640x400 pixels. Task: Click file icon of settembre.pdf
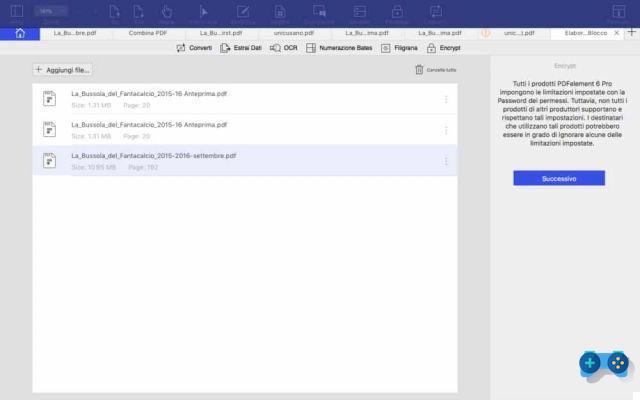pos(49,160)
